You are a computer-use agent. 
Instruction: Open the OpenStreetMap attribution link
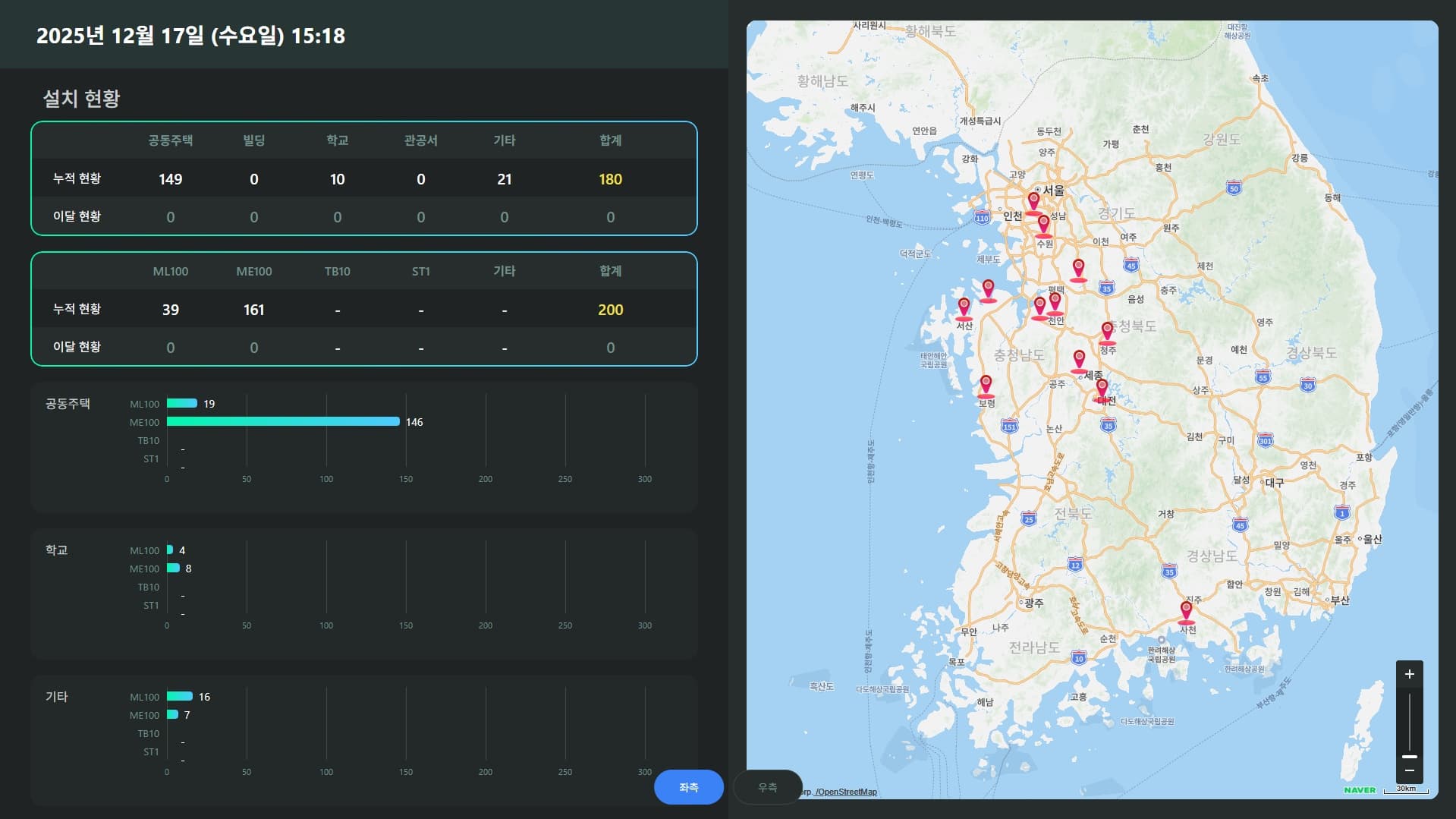pyautogui.click(x=846, y=792)
